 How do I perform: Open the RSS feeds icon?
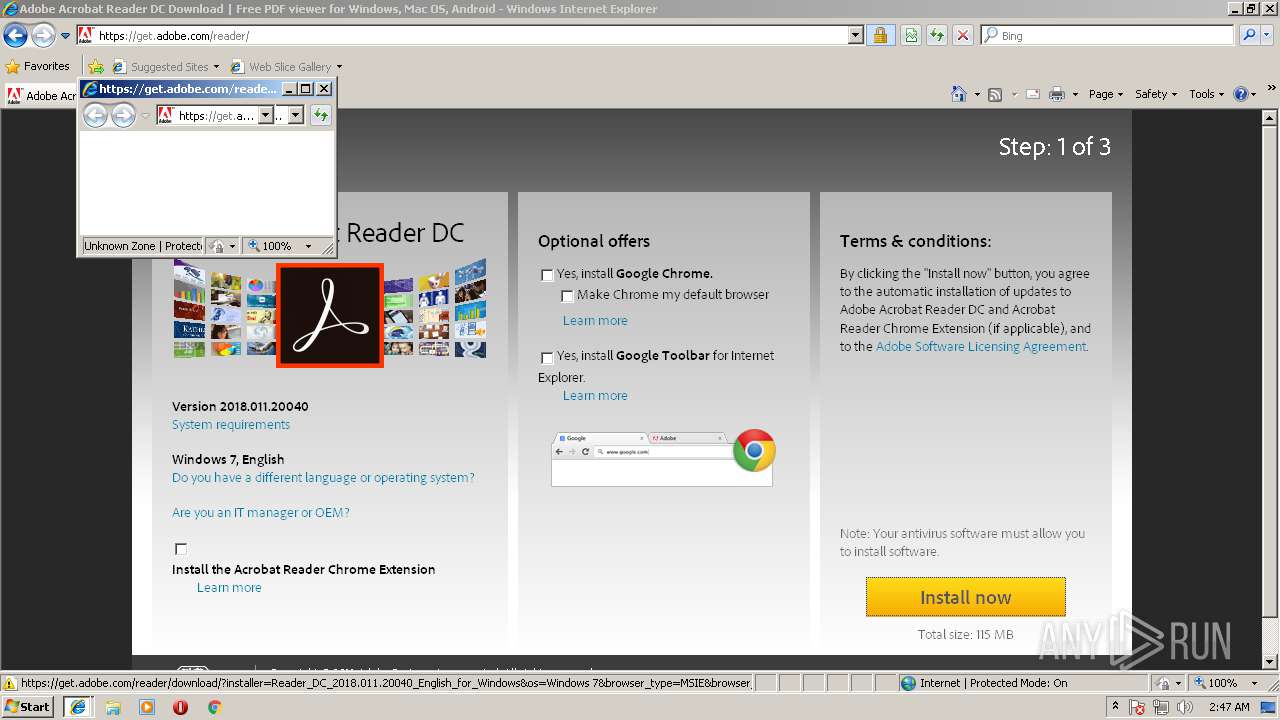click(995, 94)
